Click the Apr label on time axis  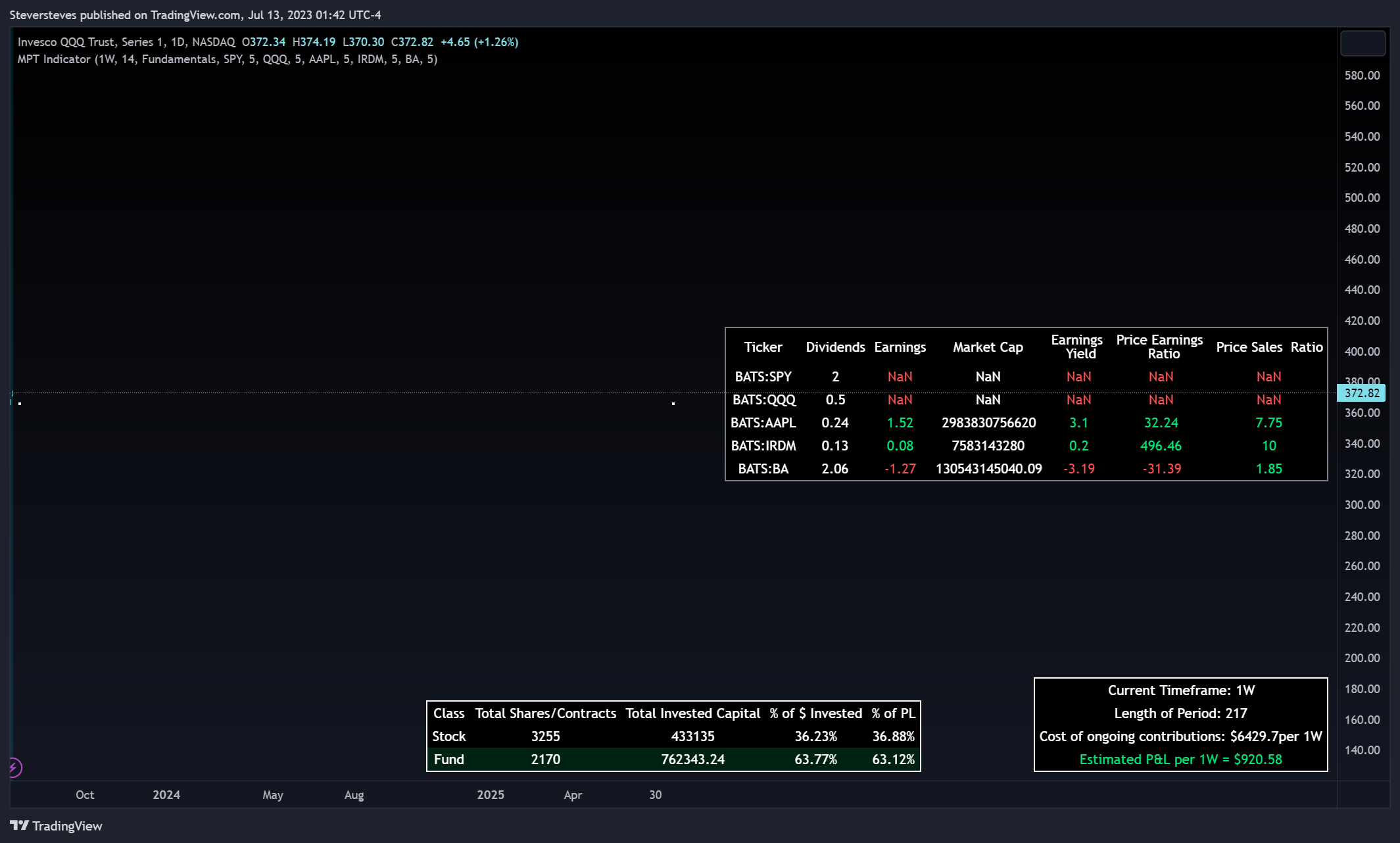[573, 795]
